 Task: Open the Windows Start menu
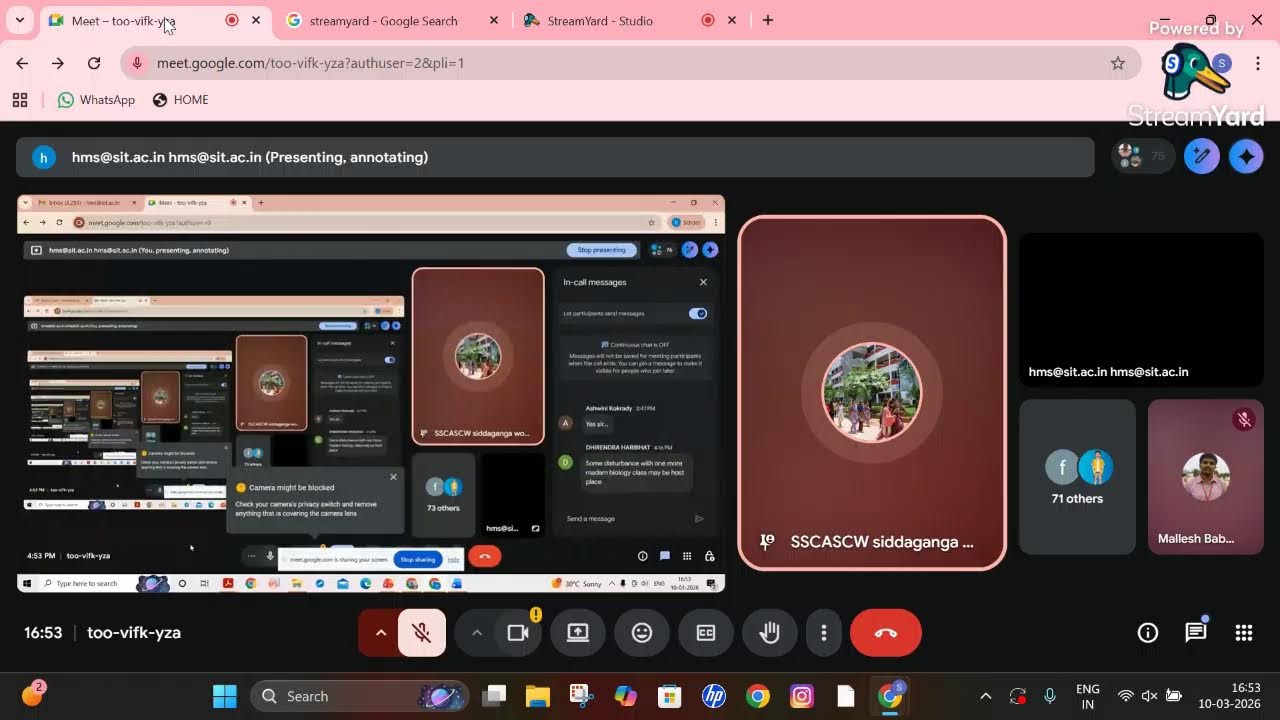click(x=225, y=696)
